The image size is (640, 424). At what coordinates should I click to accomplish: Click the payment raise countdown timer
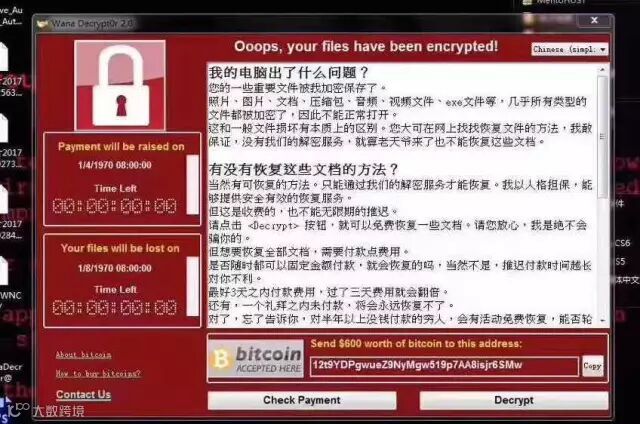tap(115, 206)
